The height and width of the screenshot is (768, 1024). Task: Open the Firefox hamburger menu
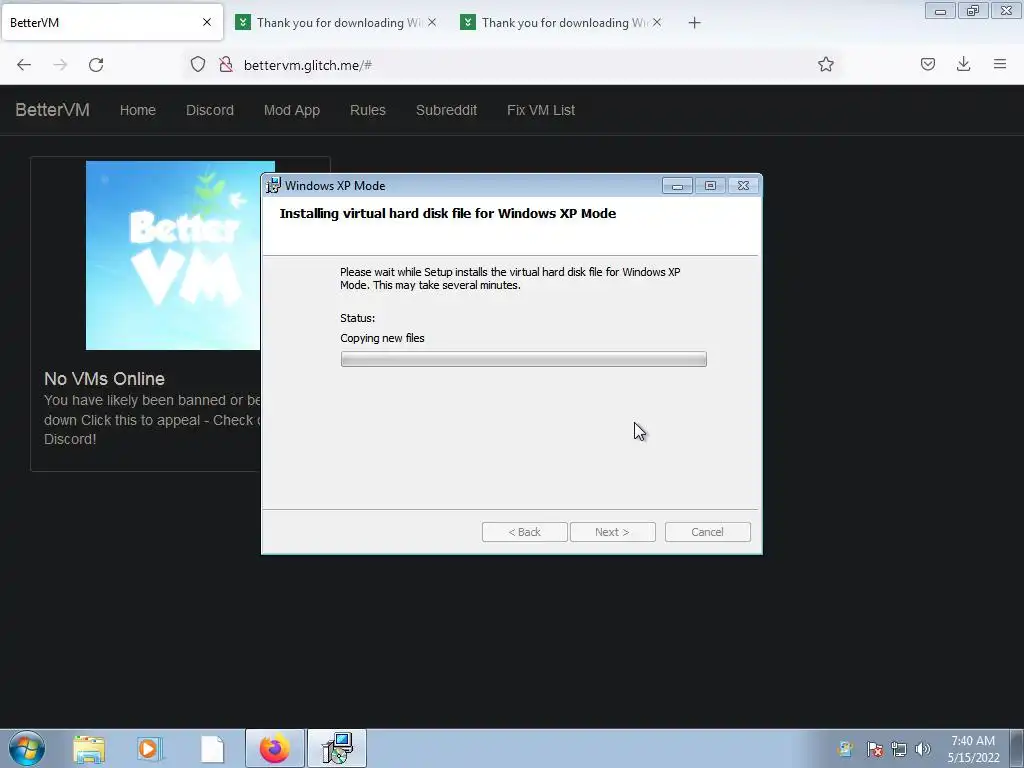click(1000, 64)
